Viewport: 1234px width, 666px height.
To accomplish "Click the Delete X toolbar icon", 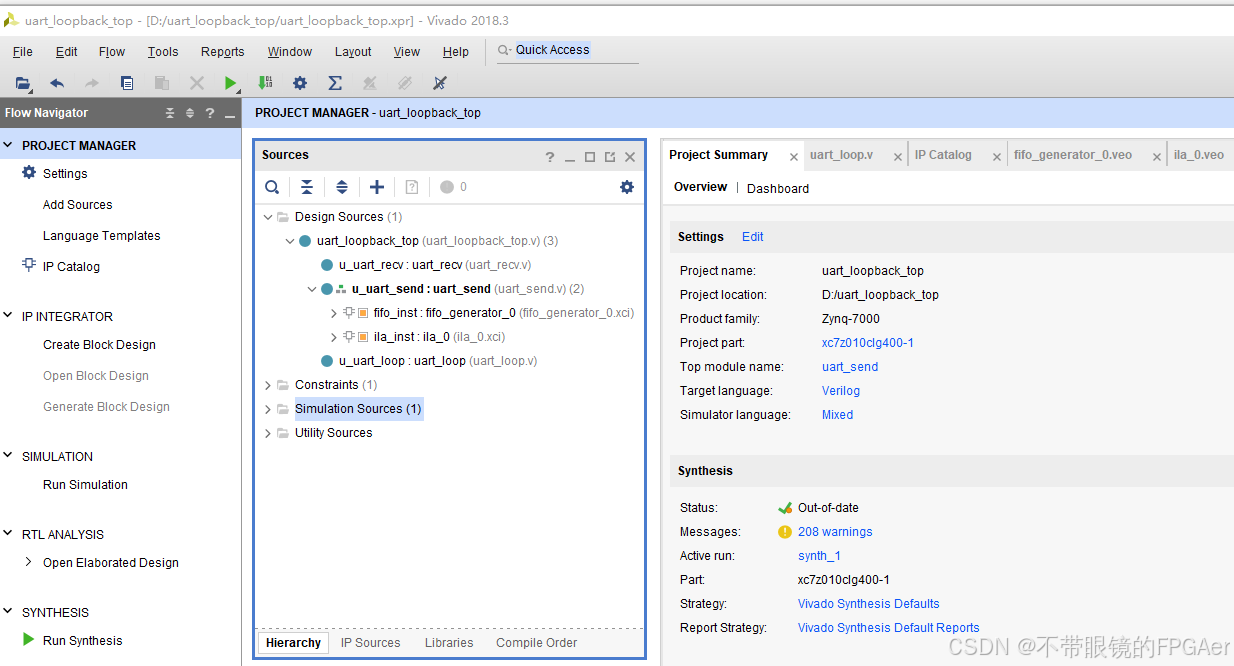I will tap(197, 83).
